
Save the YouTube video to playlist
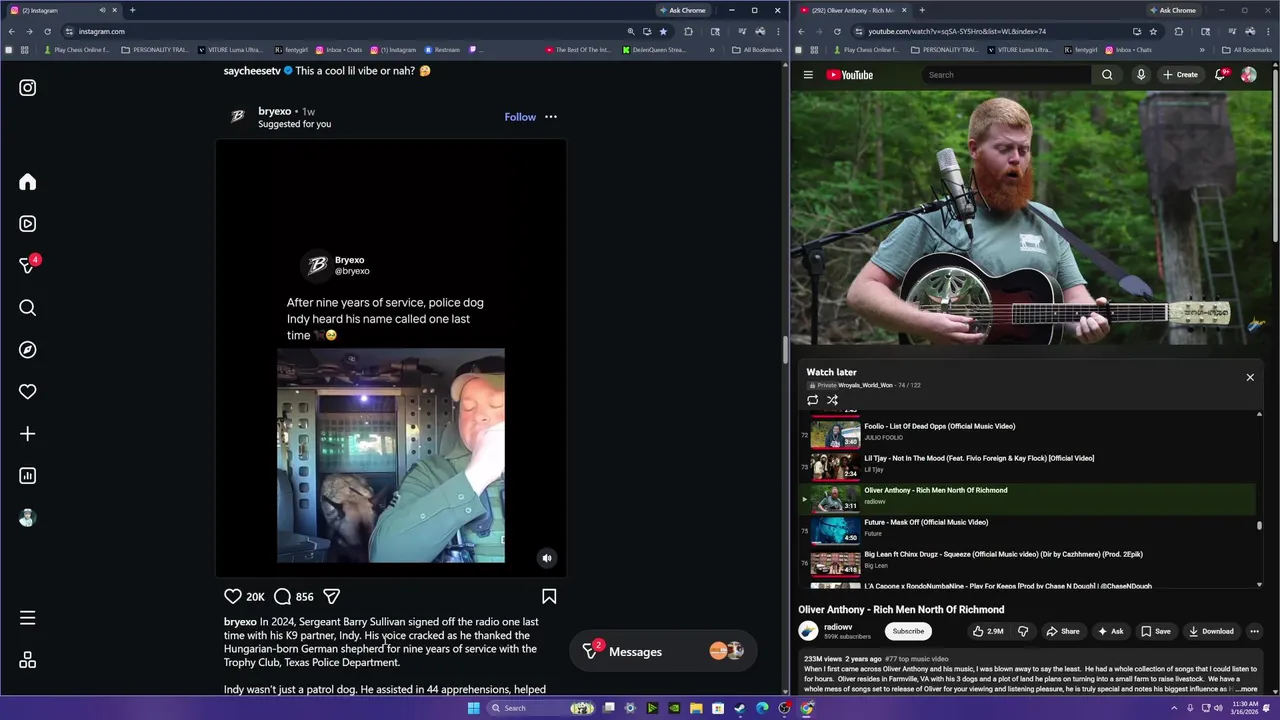click(1156, 631)
